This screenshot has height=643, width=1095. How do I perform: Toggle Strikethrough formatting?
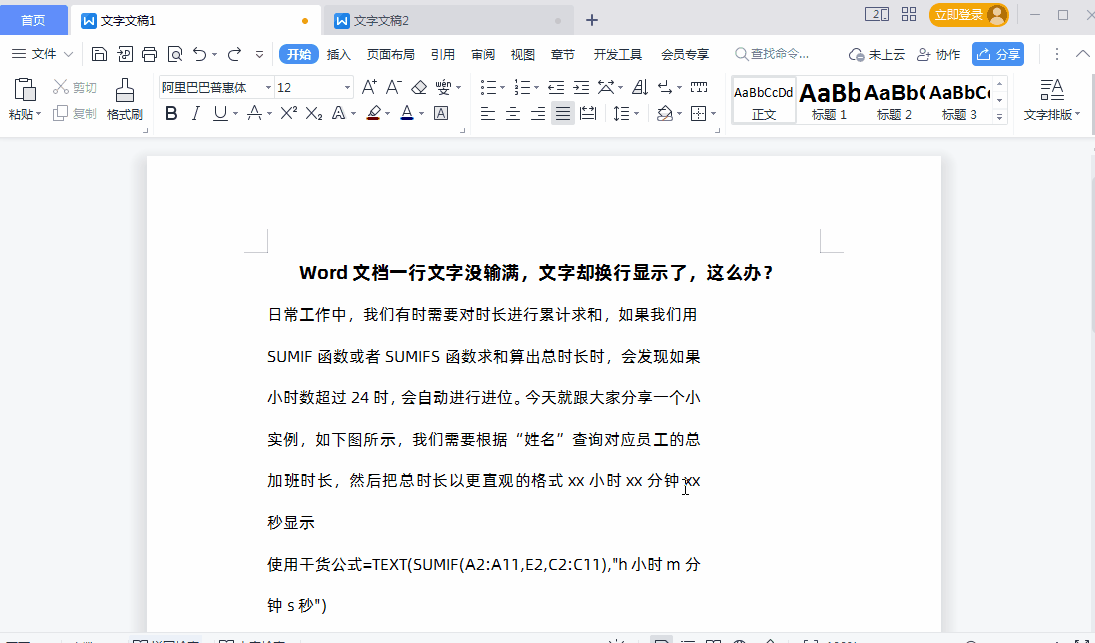pos(254,113)
